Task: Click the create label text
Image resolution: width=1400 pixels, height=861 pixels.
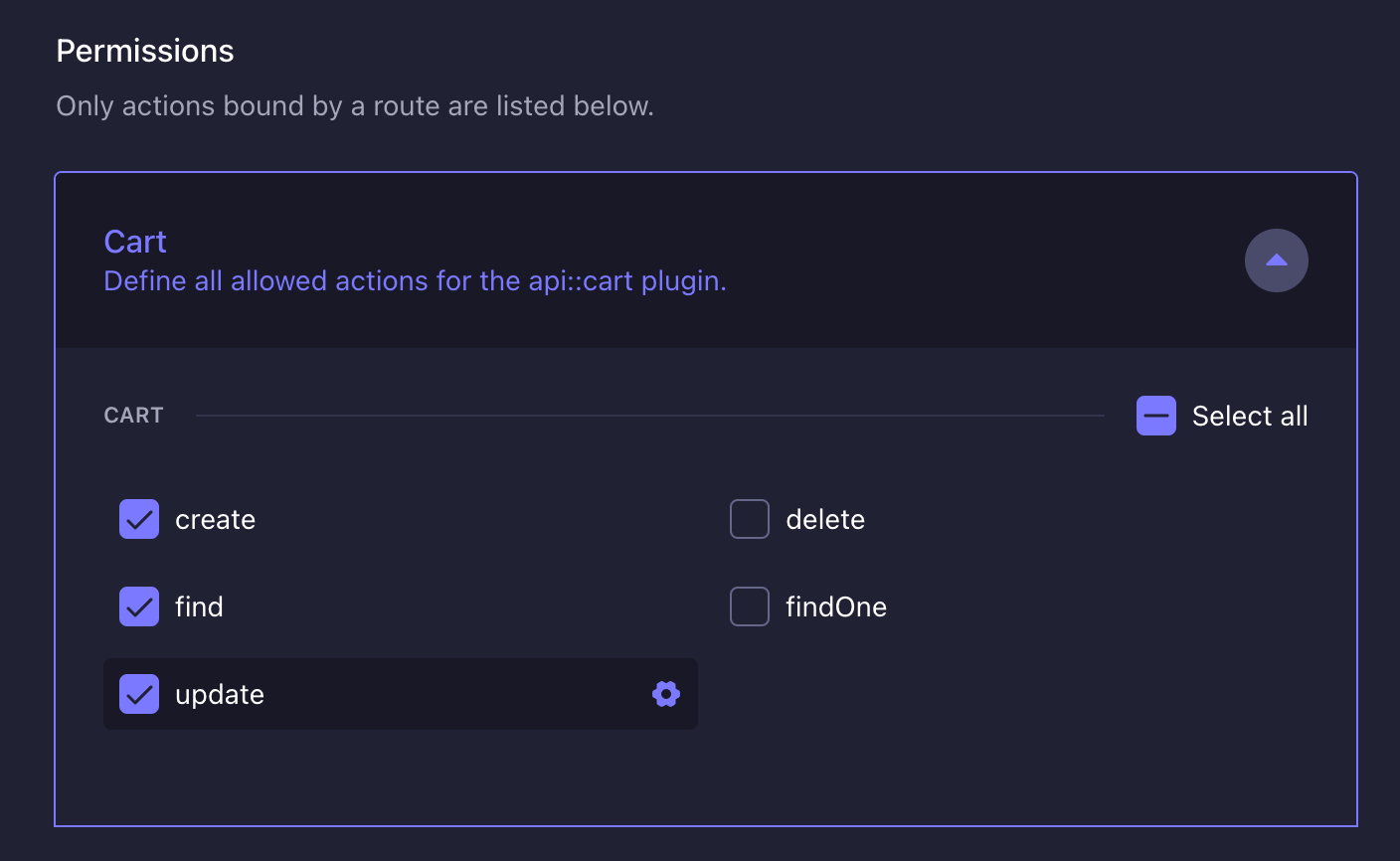Action: click(215, 520)
